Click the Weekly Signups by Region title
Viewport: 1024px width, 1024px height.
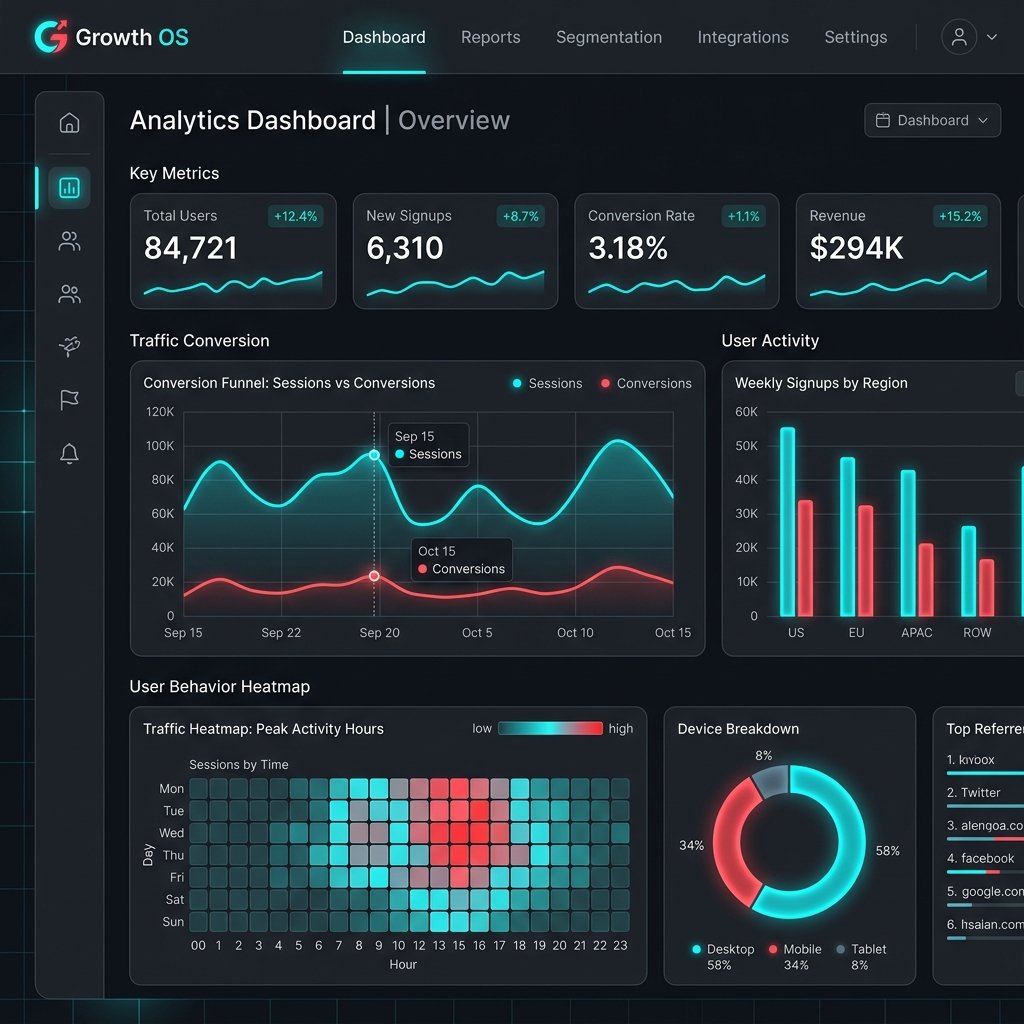pos(821,383)
